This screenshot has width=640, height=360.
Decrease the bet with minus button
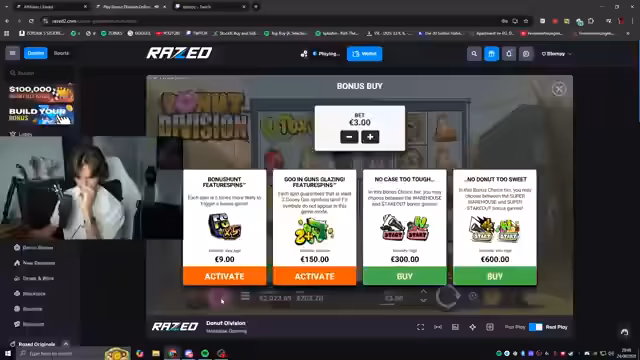pyautogui.click(x=349, y=137)
